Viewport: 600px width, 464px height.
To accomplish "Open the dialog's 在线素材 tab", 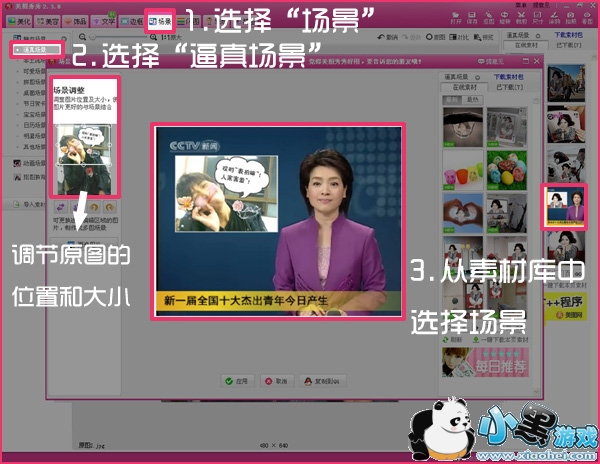I will (465, 87).
